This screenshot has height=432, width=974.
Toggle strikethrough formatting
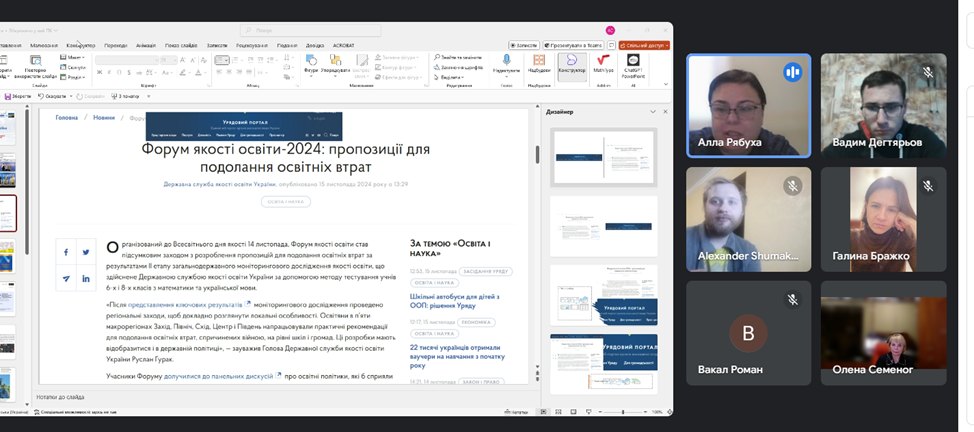140,73
